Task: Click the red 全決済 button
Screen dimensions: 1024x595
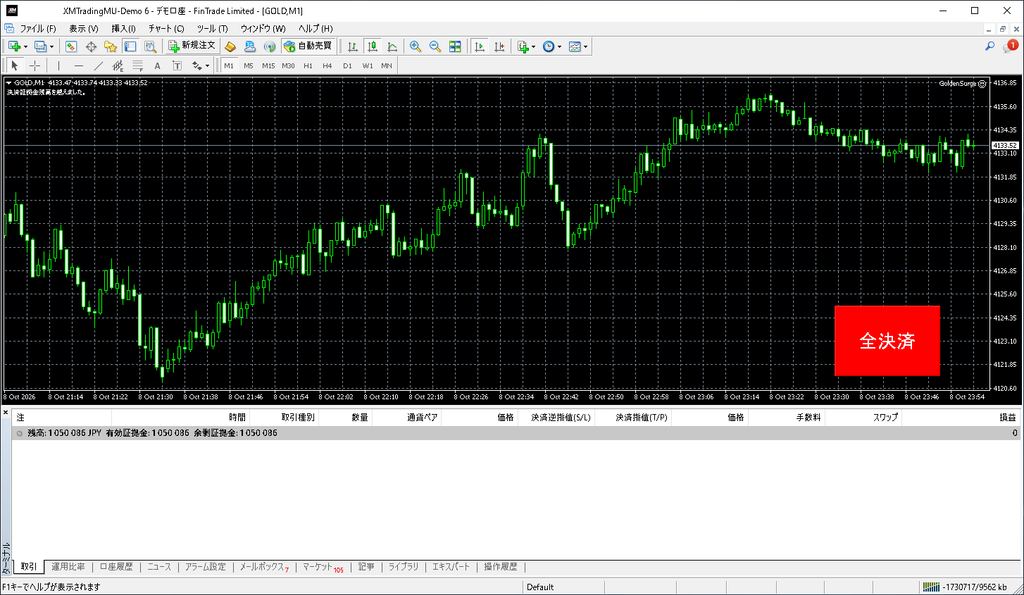Action: [x=887, y=340]
